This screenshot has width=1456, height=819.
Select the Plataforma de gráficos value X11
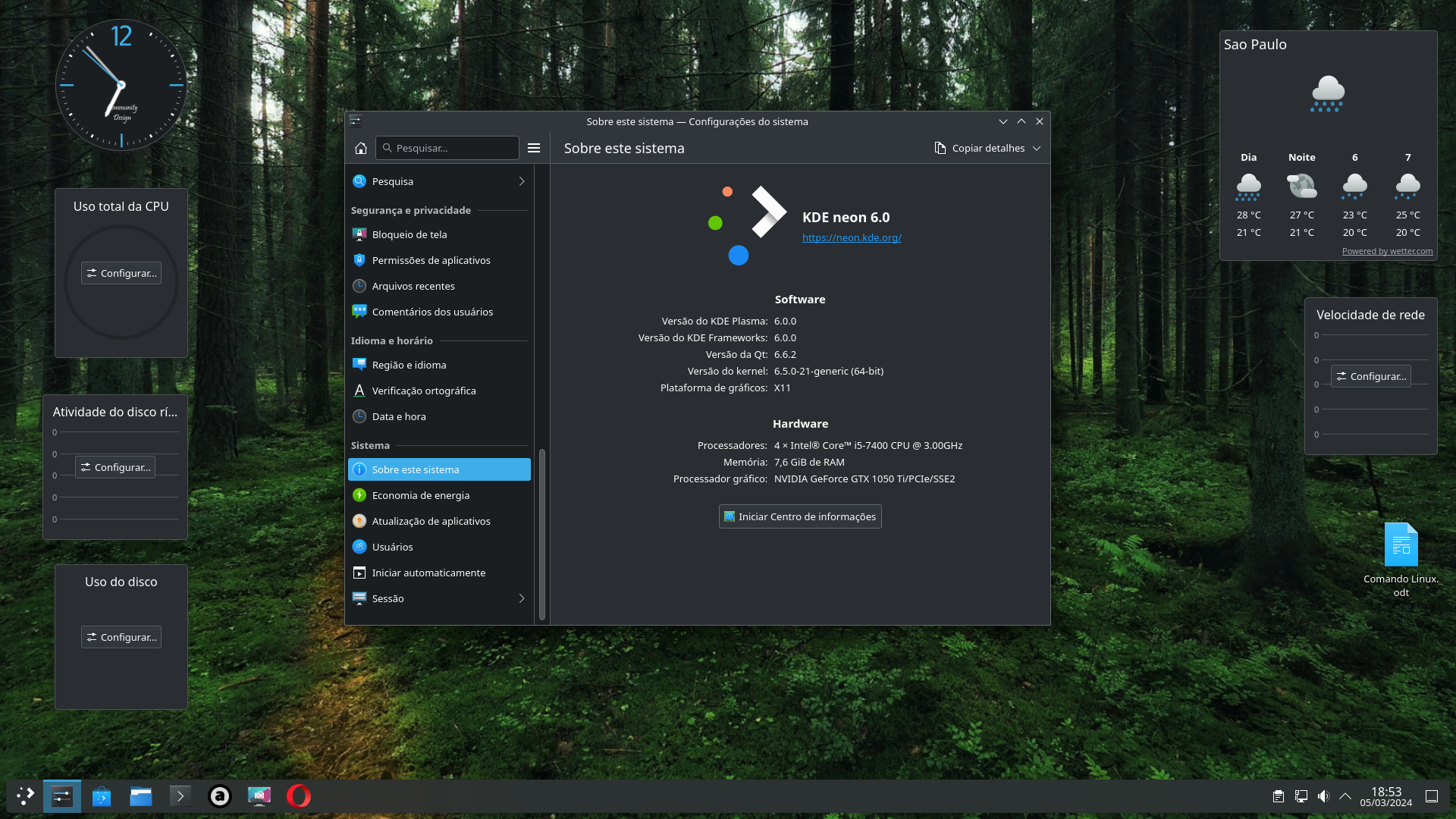(x=783, y=388)
